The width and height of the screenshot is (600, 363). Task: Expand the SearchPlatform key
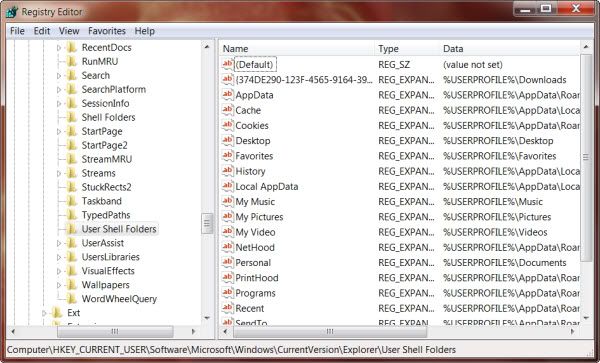[x=59, y=90]
